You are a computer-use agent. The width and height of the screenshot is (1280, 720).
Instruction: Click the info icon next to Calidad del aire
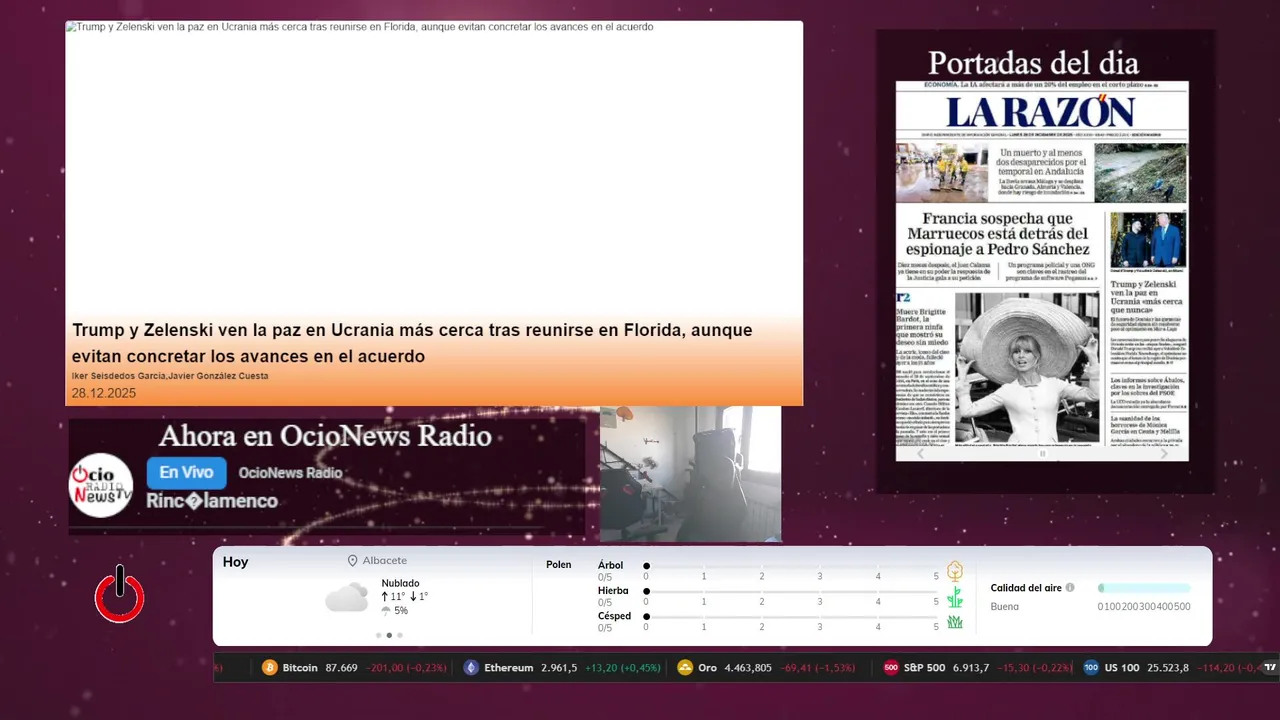[1070, 588]
